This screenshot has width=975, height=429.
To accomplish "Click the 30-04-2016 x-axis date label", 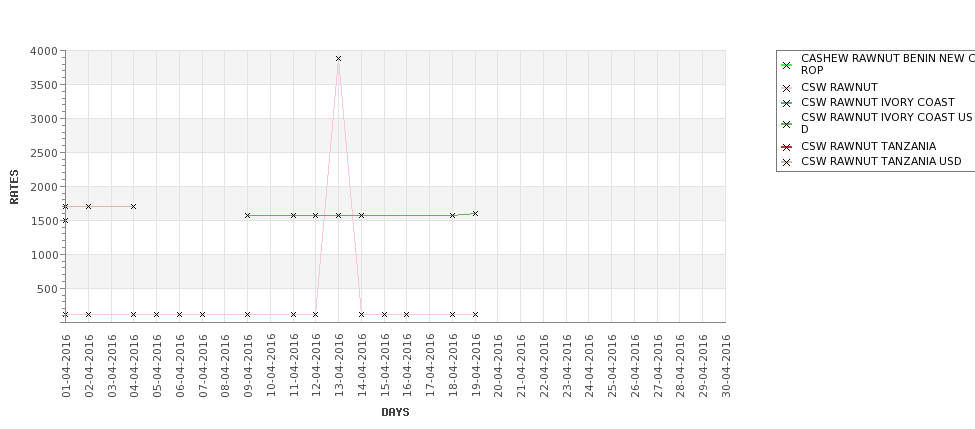I will click(726, 366).
